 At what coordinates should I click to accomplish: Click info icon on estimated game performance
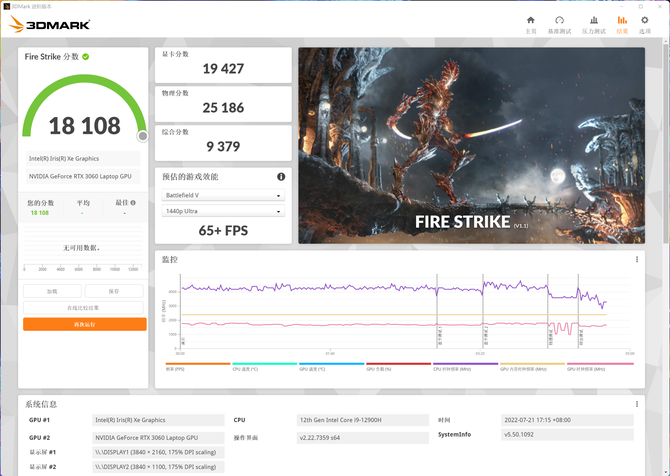click(281, 177)
